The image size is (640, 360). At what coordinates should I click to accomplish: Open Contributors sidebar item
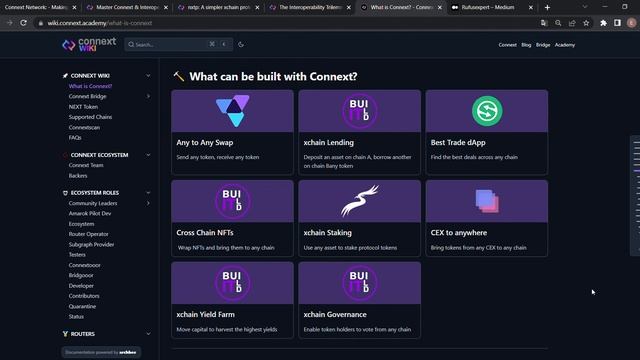84,296
